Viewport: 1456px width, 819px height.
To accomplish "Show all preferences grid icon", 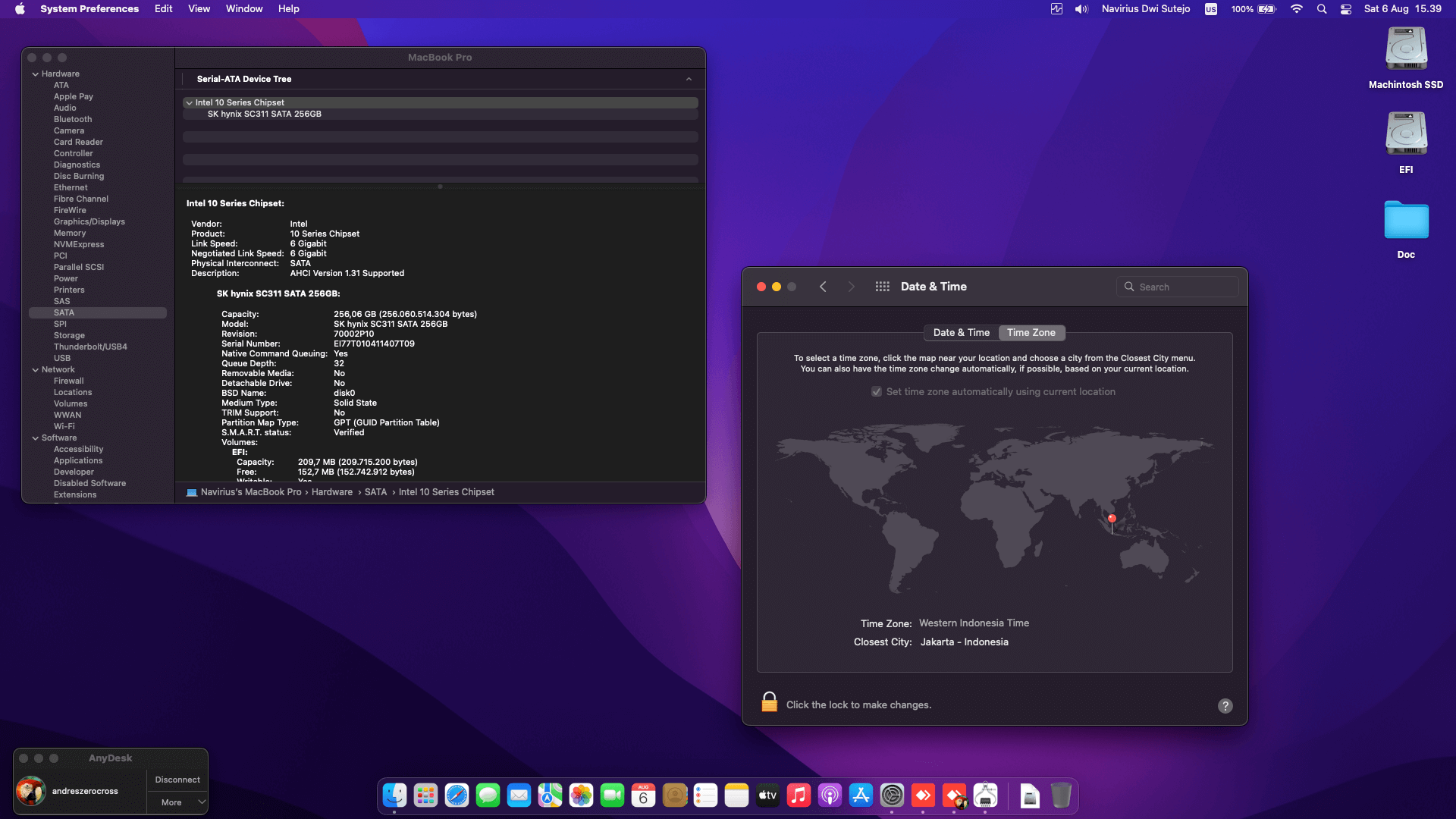I will [x=882, y=287].
